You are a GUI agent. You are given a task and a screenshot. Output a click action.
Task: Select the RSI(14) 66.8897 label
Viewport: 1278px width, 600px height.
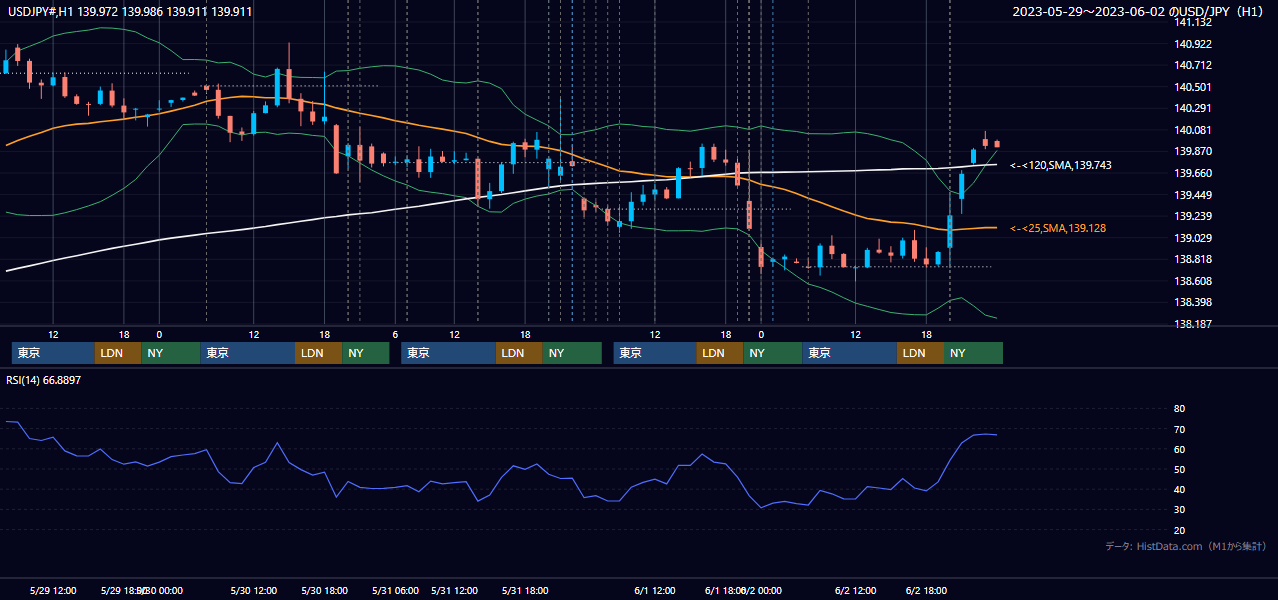pyautogui.click(x=44, y=380)
